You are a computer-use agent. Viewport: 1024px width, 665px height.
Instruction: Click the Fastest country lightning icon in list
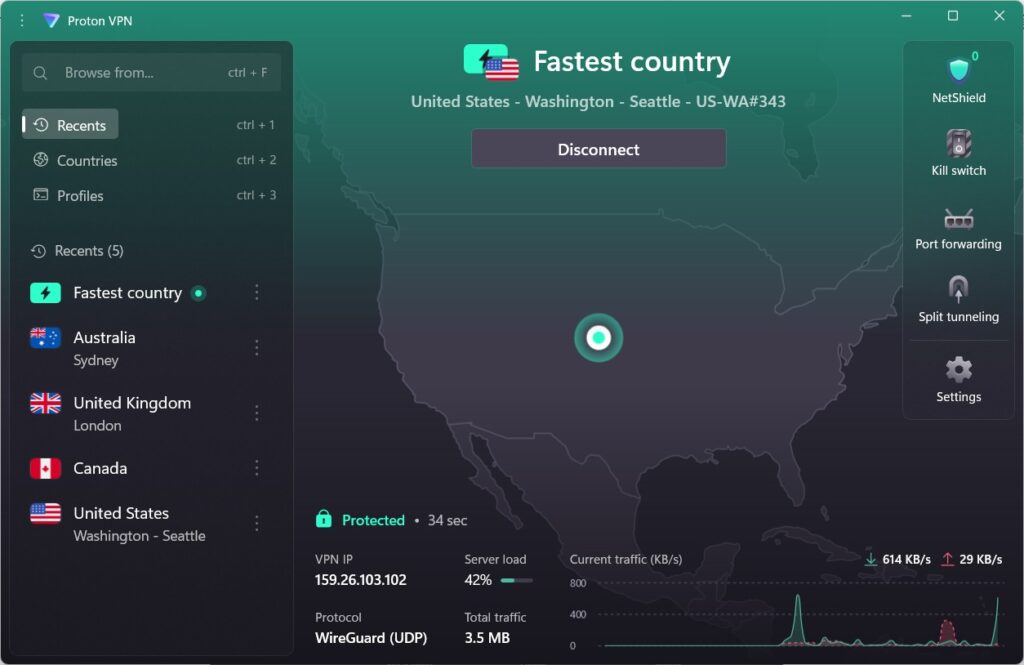click(46, 293)
